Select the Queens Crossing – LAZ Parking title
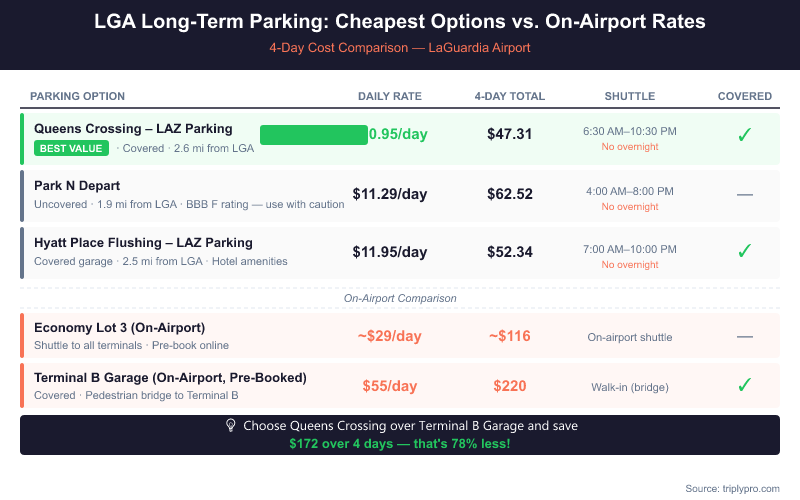This screenshot has height=500, width=800. pos(133,129)
